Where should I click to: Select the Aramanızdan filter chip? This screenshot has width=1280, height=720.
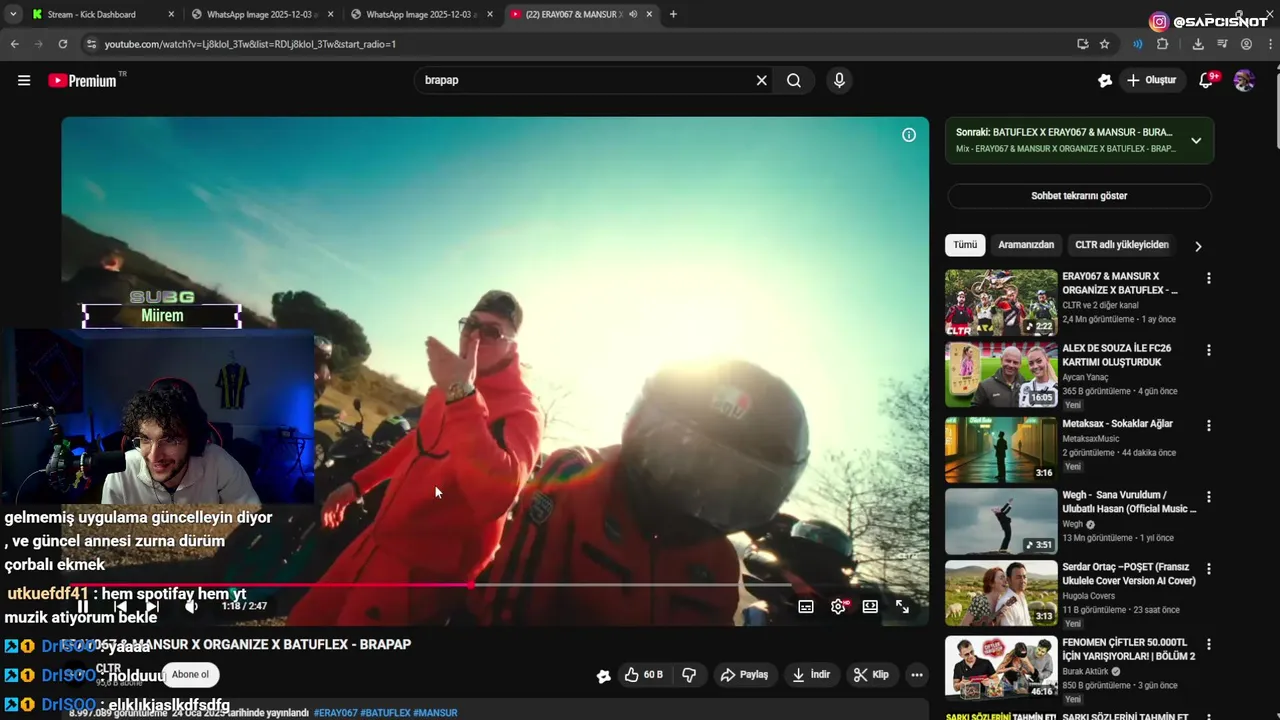point(1026,245)
